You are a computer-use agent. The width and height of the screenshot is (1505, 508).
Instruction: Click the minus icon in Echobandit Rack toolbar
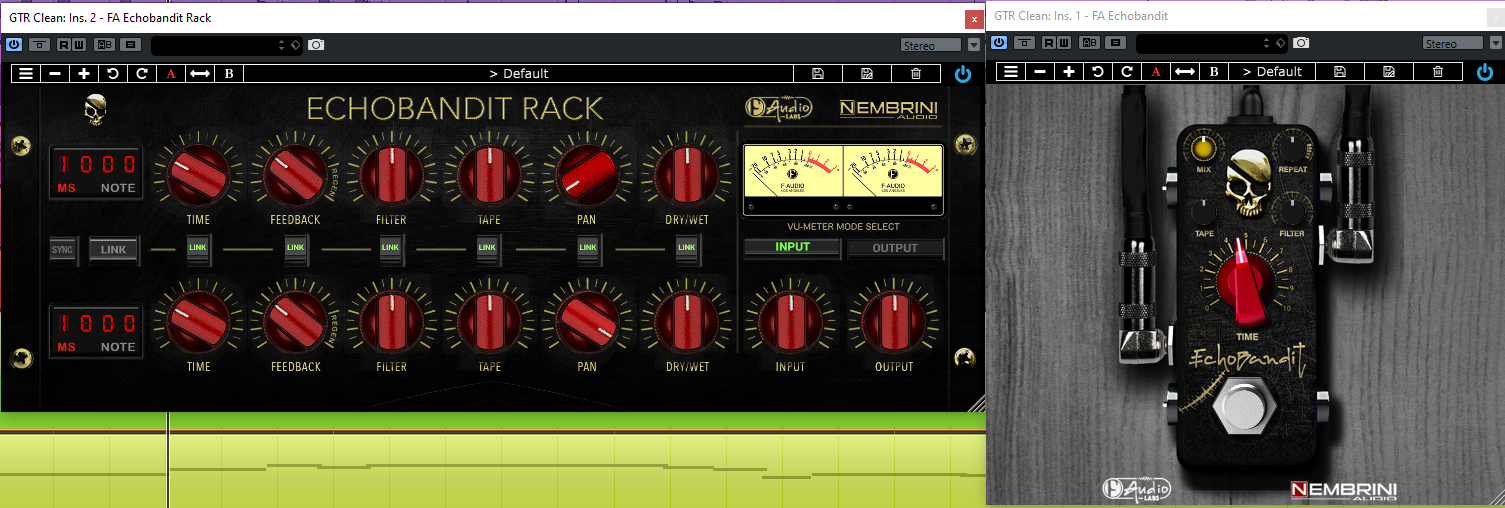[x=54, y=73]
